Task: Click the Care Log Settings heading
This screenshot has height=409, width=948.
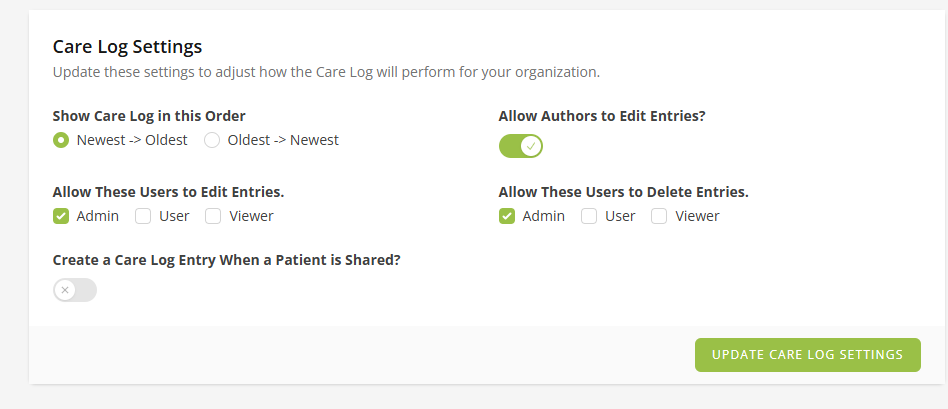Action: 127,46
